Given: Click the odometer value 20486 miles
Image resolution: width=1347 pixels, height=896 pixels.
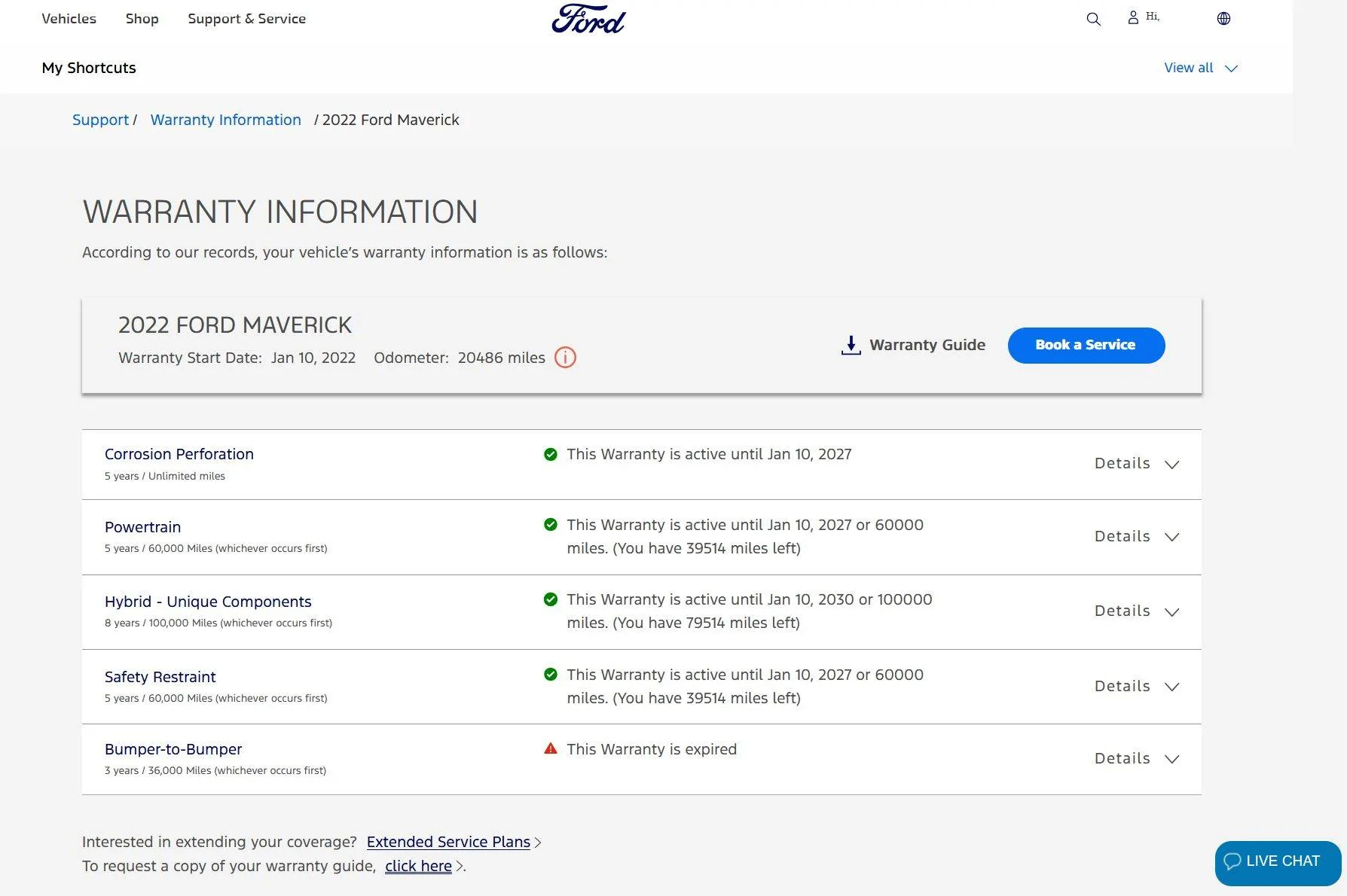Looking at the screenshot, I should (x=501, y=358).
